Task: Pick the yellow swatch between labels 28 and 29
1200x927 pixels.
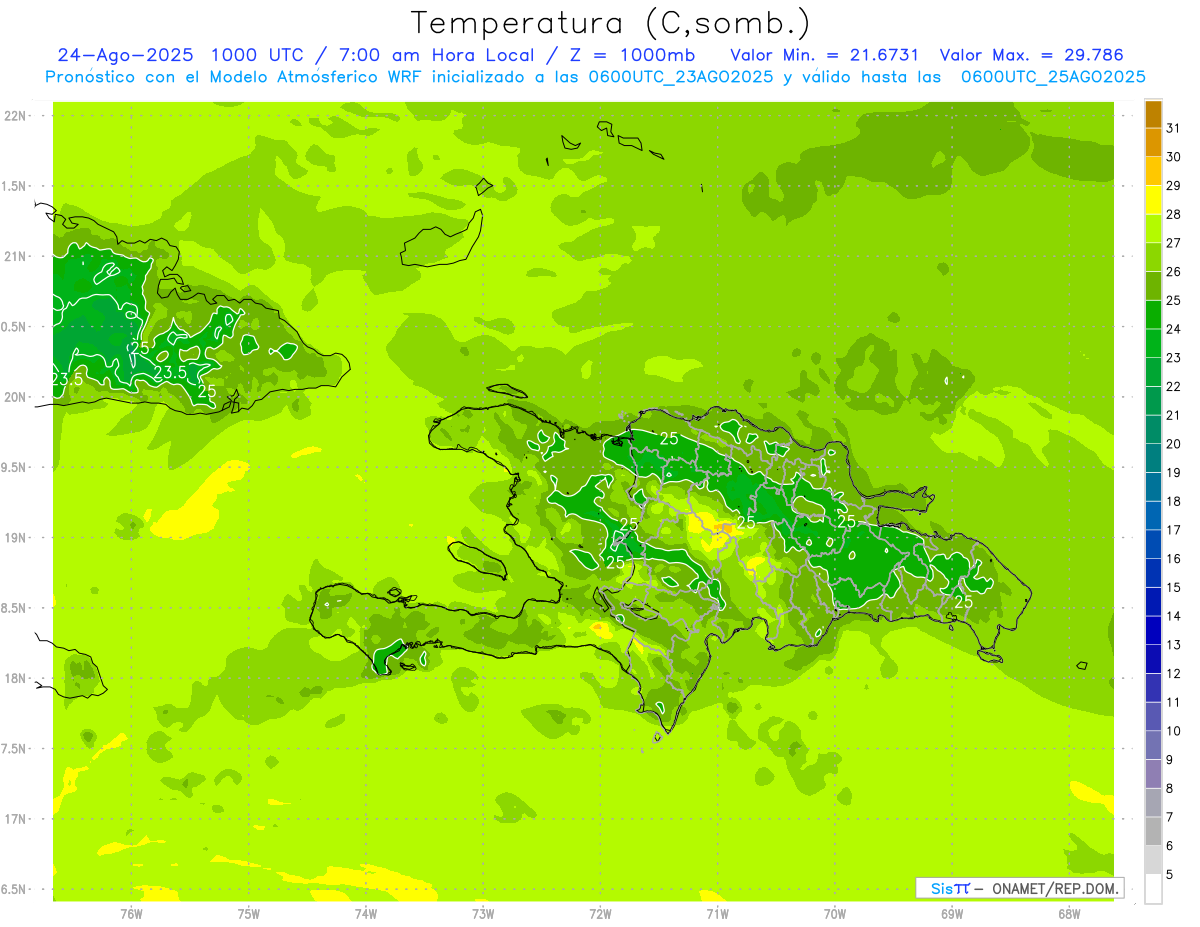Action: click(1153, 200)
